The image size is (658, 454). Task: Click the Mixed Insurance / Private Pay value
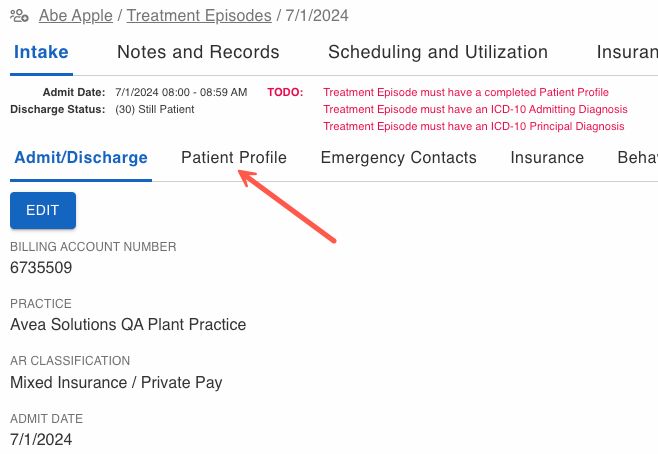[116, 382]
